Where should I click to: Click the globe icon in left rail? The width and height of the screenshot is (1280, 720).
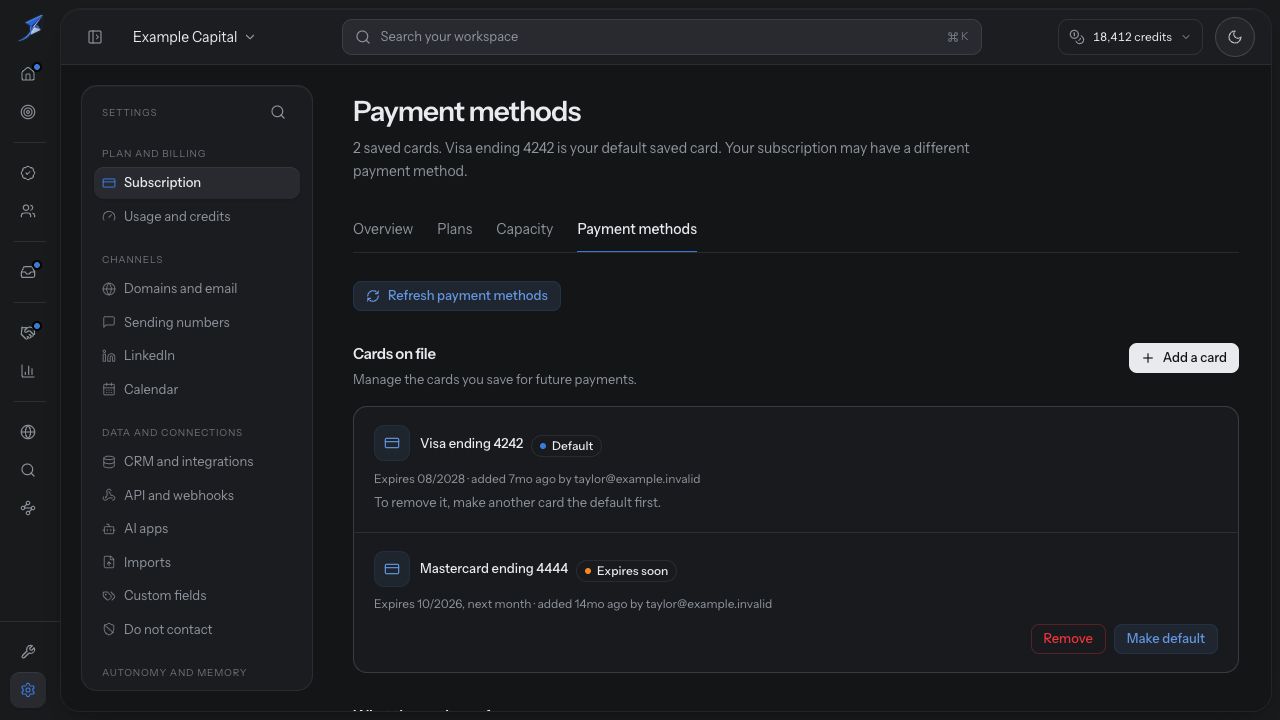[x=28, y=432]
